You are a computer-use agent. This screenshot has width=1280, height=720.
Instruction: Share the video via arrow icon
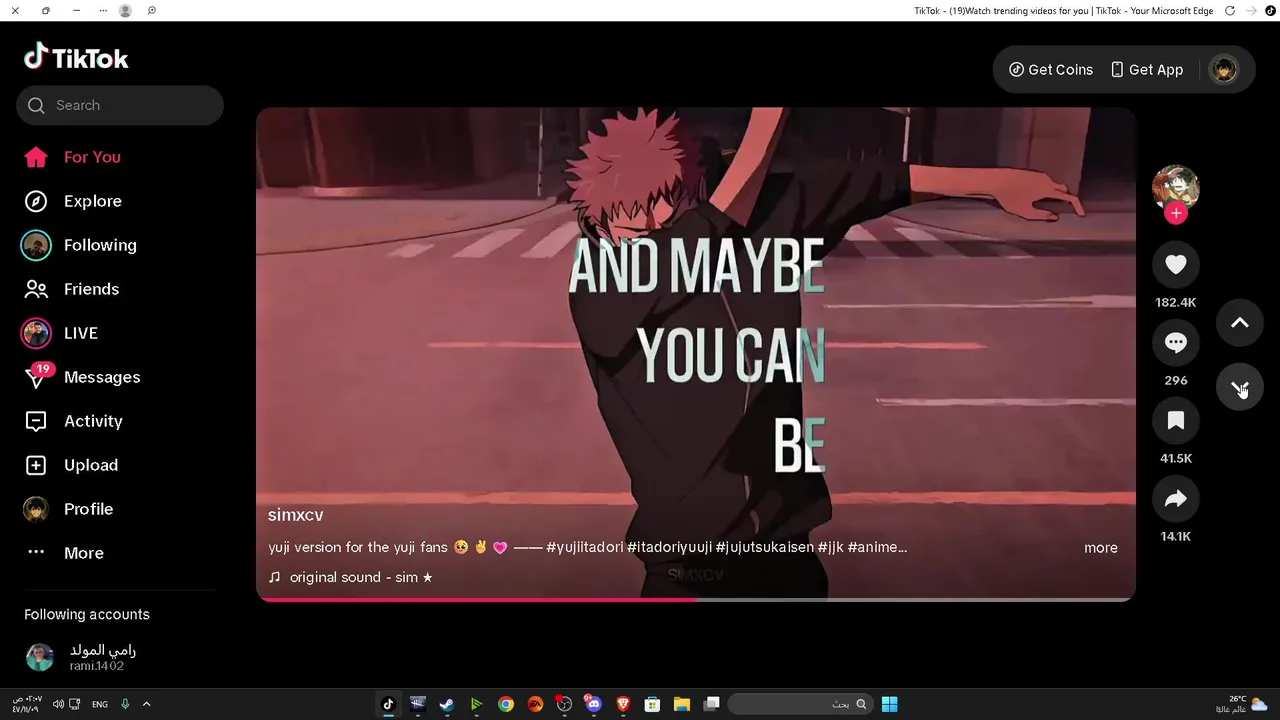(1176, 499)
